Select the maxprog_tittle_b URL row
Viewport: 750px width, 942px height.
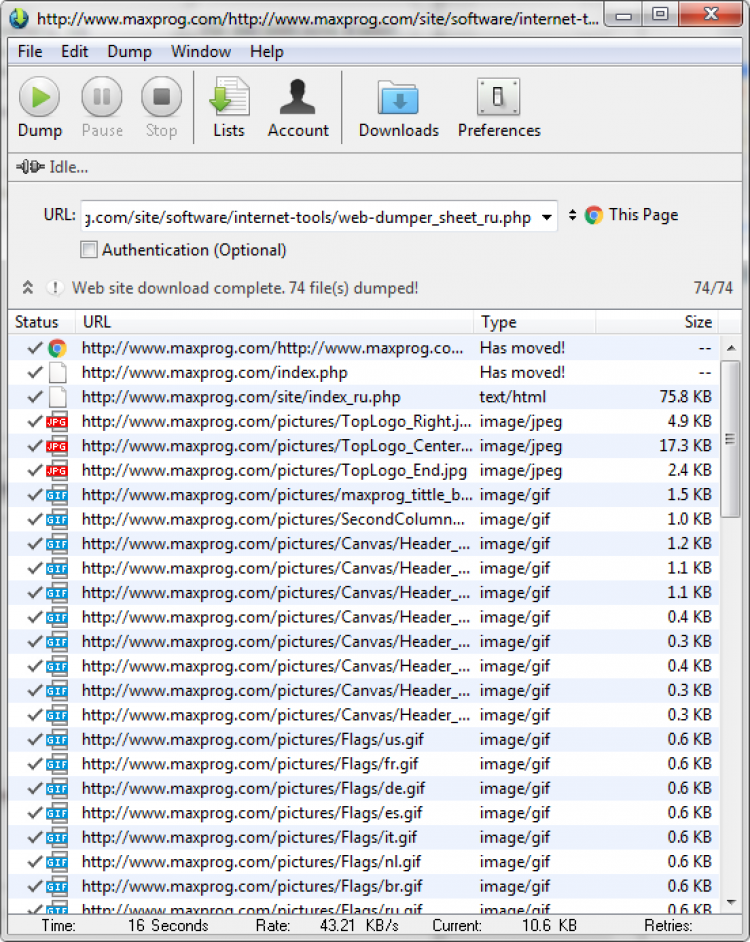tap(364, 495)
